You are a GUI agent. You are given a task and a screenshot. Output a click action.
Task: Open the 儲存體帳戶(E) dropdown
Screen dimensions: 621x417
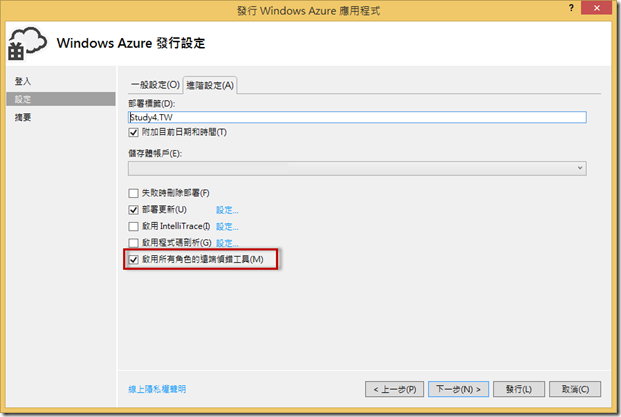357,168
